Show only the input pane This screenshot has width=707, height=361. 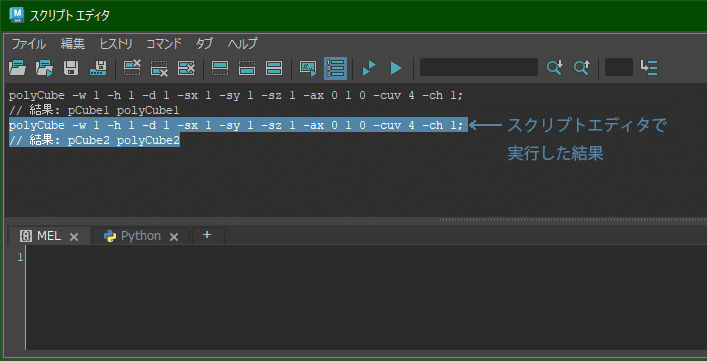pos(247,68)
